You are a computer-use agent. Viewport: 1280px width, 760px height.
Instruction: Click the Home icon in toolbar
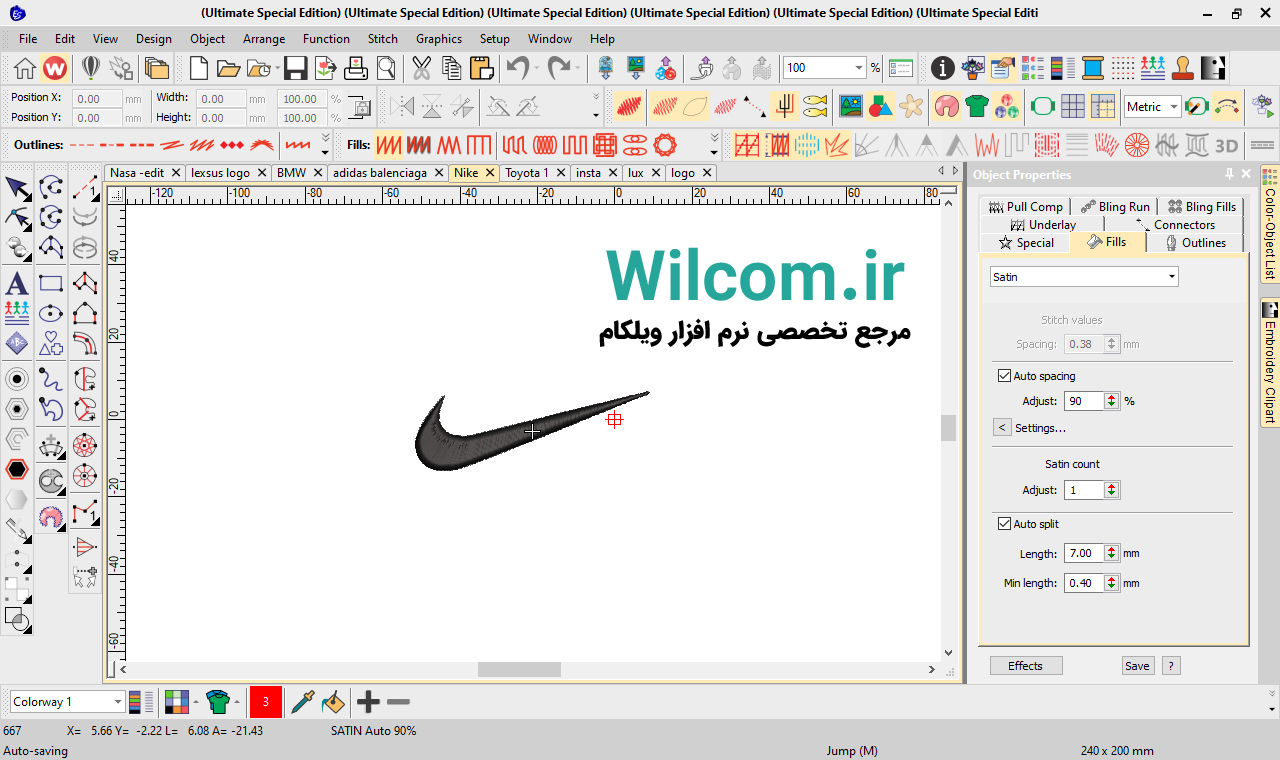tap(25, 68)
